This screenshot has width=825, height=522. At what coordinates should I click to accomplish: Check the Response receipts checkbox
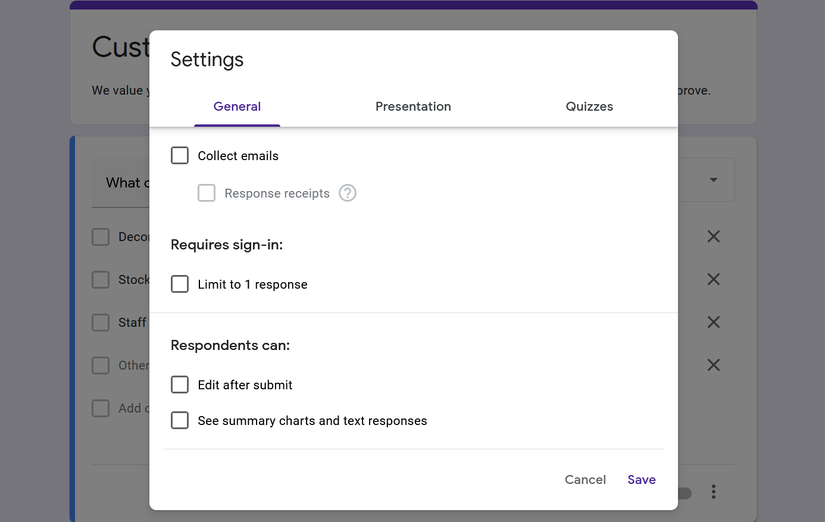207,193
